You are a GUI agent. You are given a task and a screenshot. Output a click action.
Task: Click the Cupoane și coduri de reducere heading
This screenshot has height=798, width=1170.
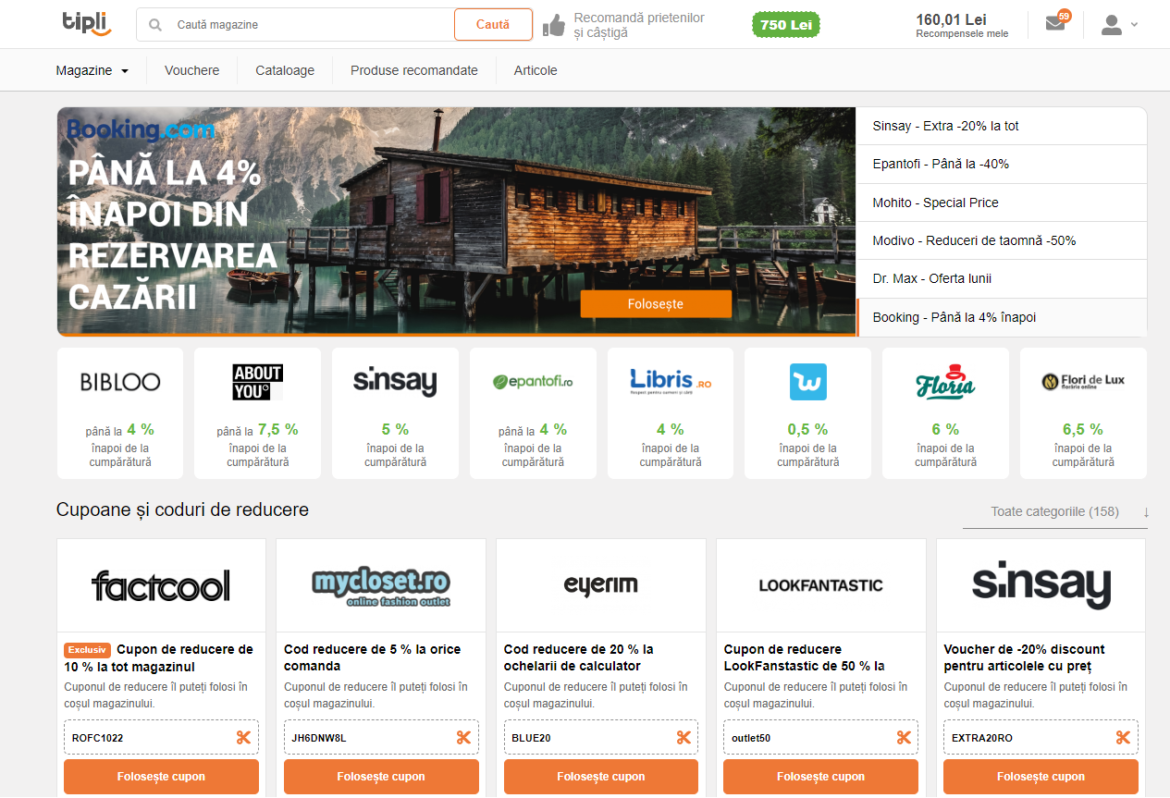point(182,510)
